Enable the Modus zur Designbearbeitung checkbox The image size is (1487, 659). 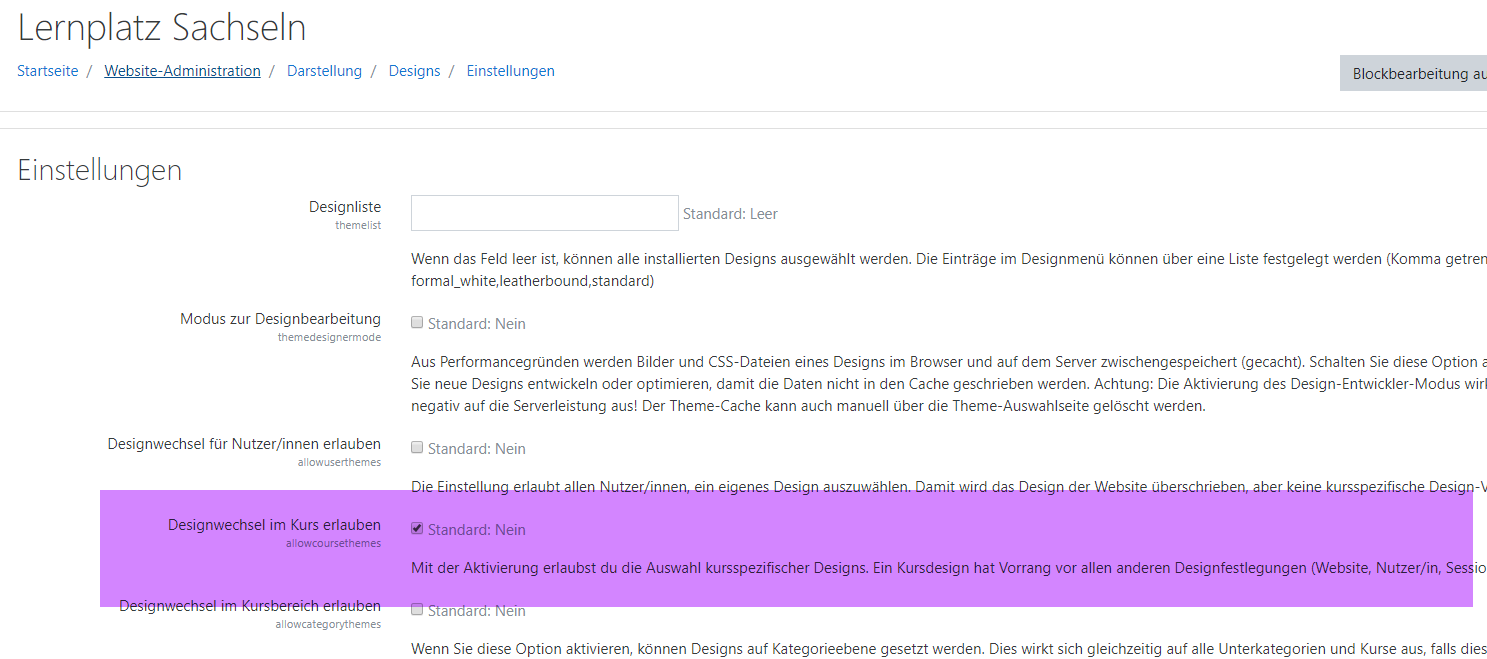tap(418, 323)
